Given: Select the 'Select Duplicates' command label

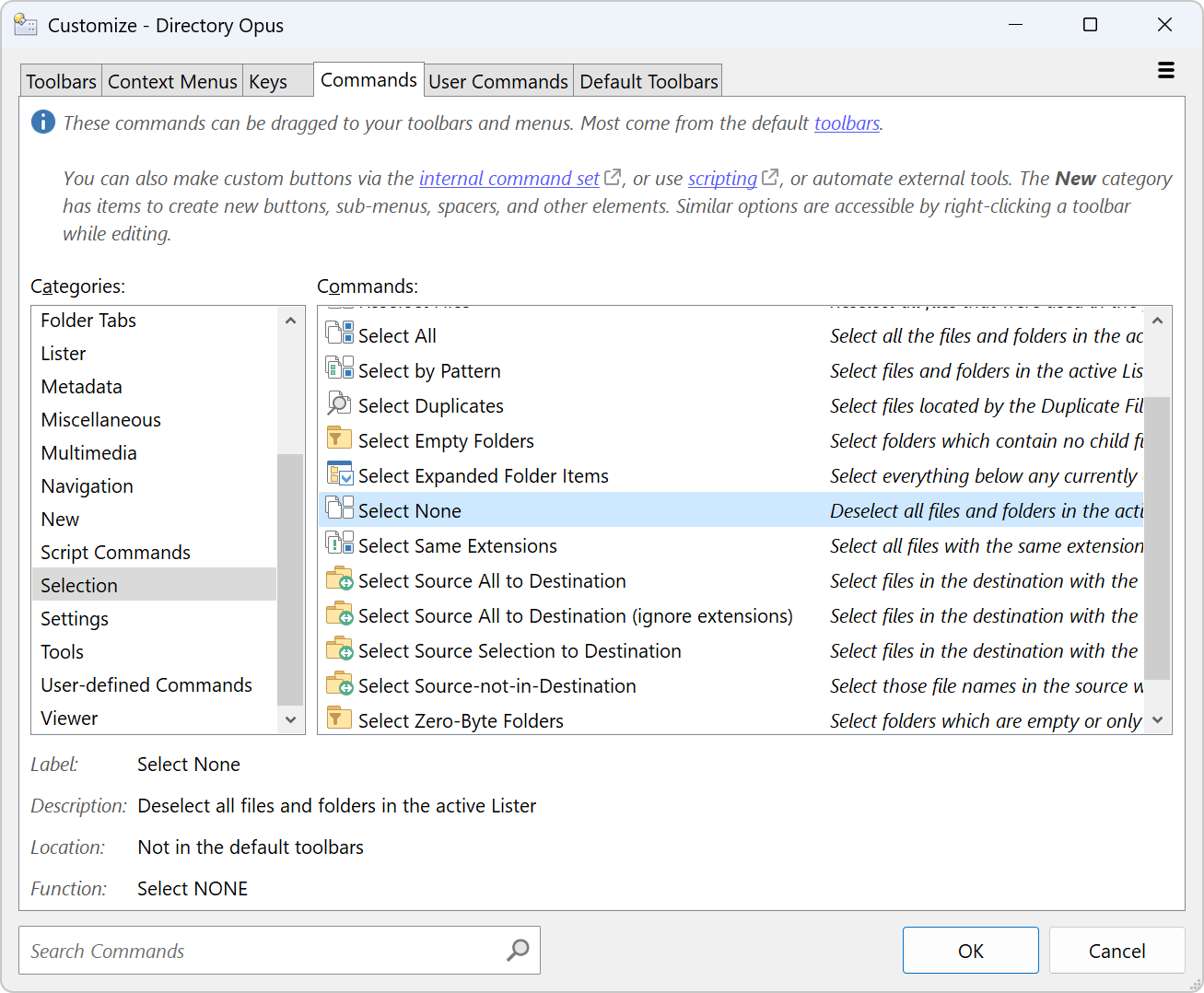Looking at the screenshot, I should click(x=430, y=406).
